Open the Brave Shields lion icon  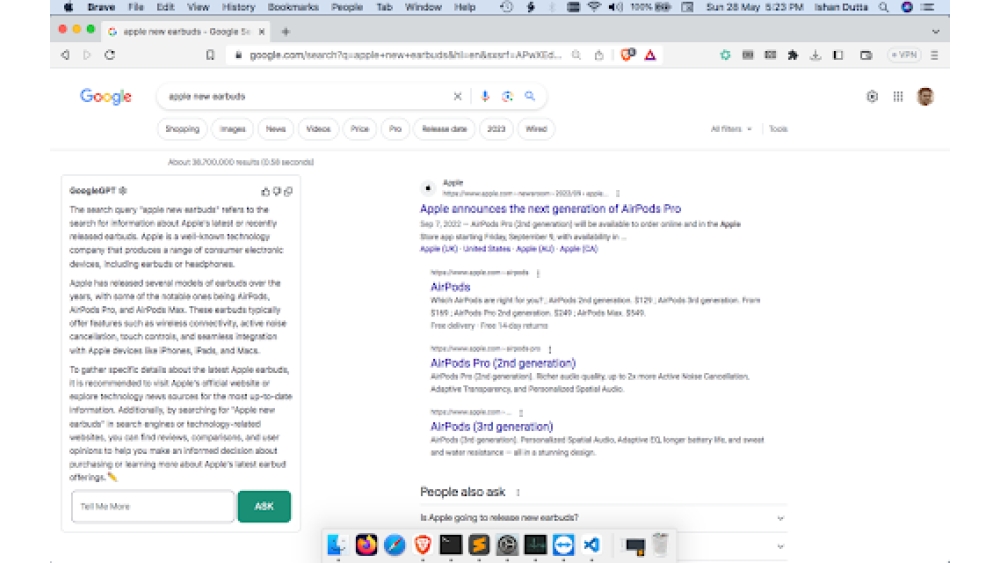pos(627,55)
